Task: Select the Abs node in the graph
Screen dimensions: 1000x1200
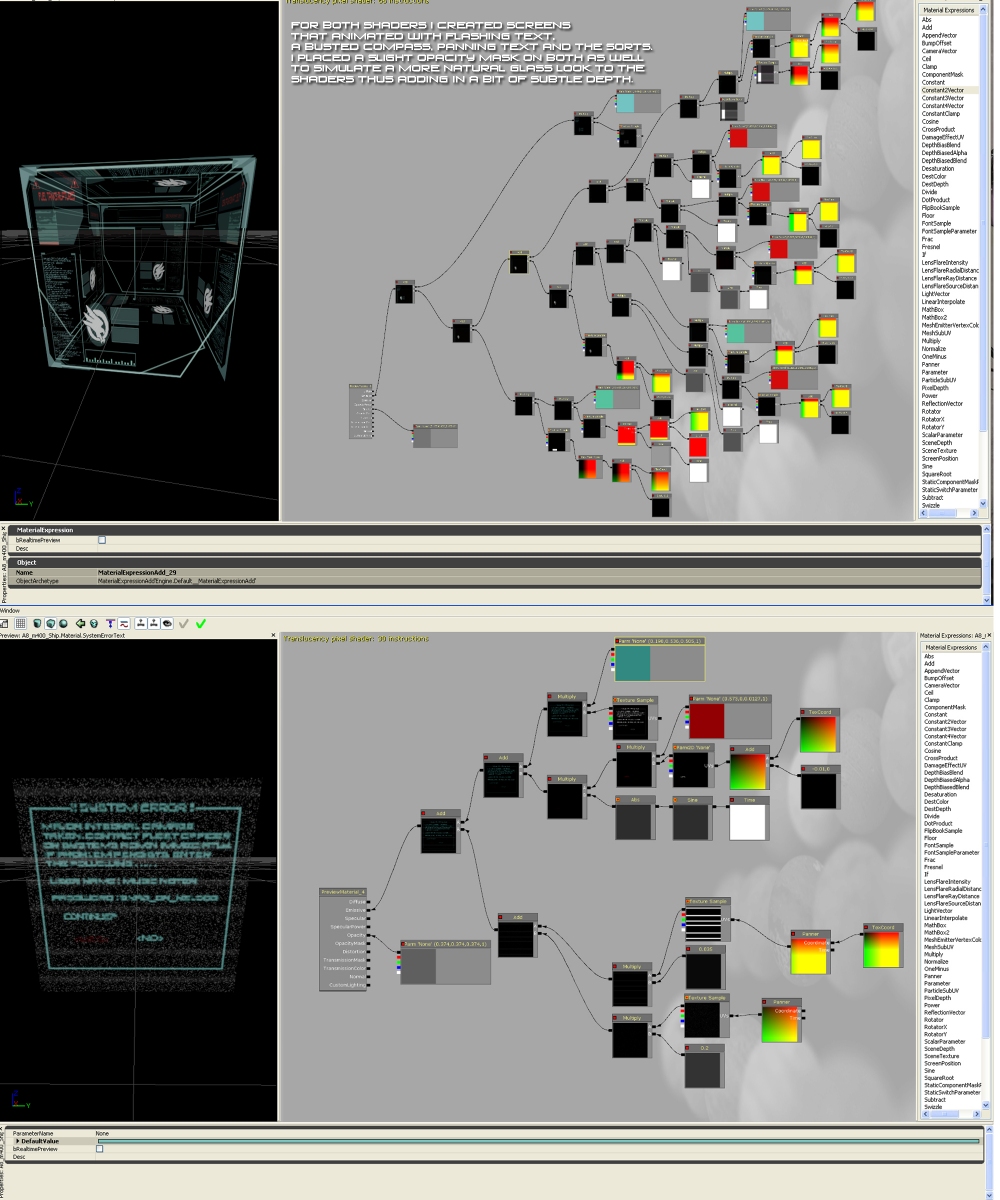Action: [x=634, y=800]
